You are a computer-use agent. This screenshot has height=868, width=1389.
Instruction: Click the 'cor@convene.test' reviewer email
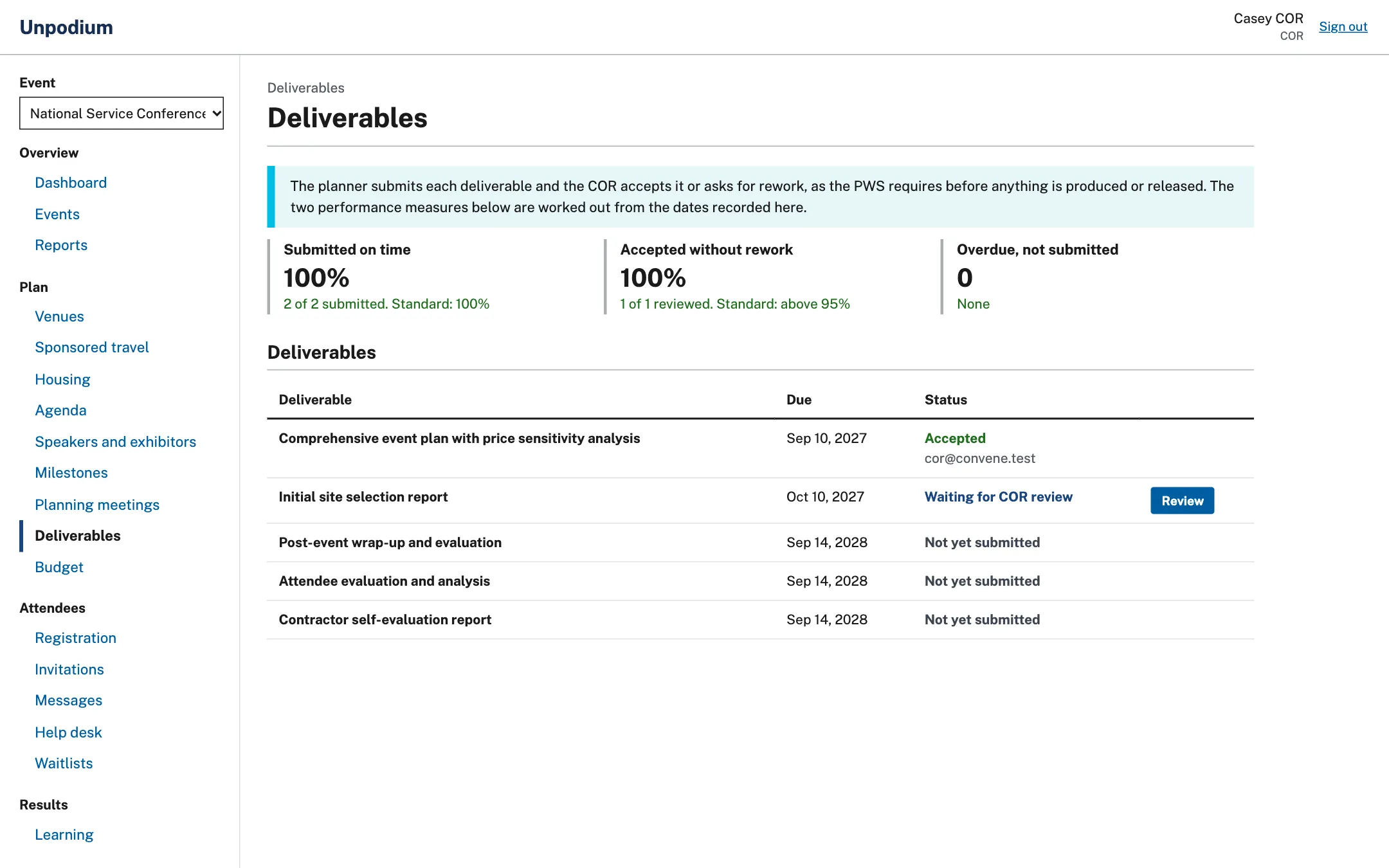980,458
